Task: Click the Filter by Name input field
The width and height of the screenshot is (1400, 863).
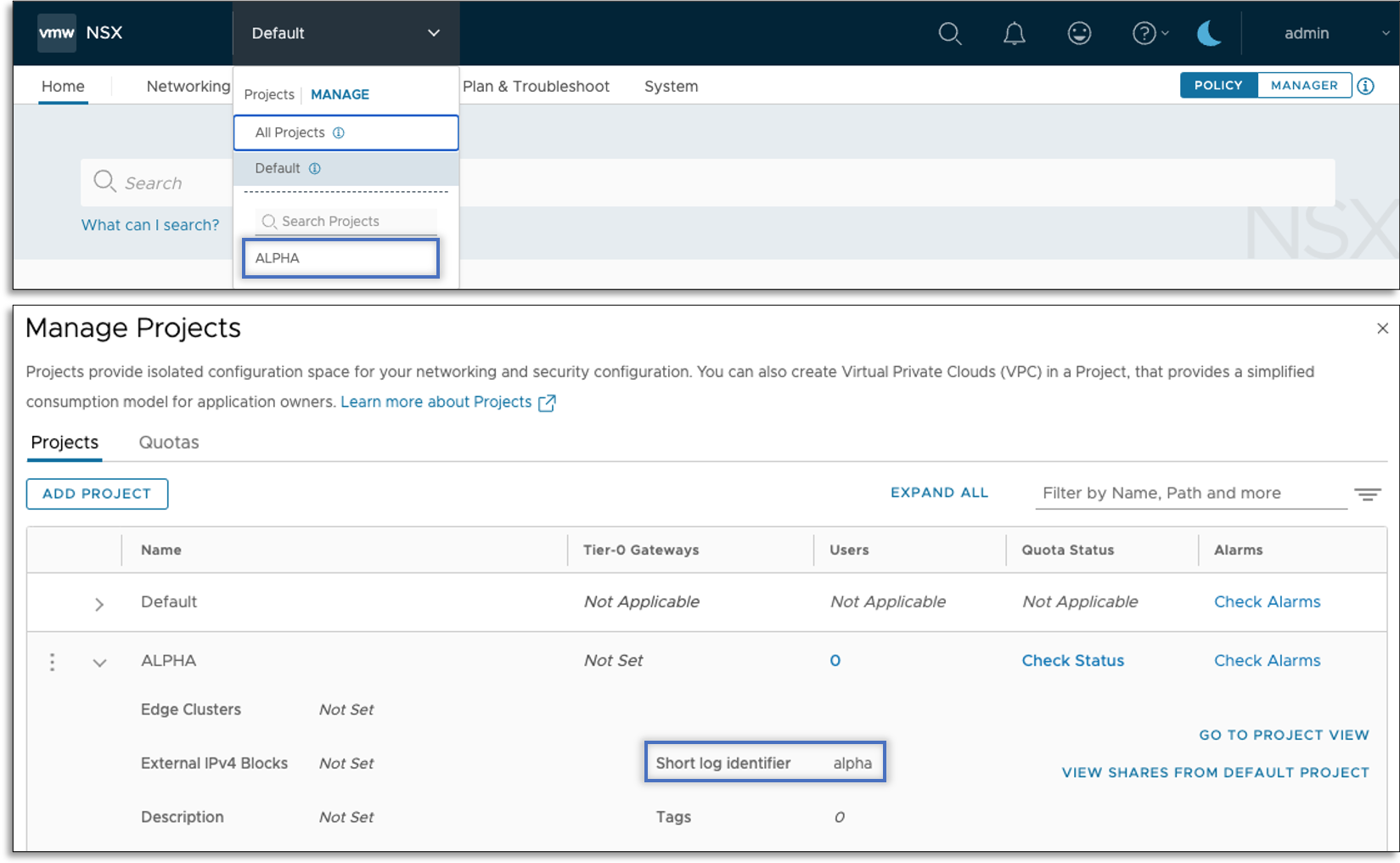Action: [x=1190, y=494]
